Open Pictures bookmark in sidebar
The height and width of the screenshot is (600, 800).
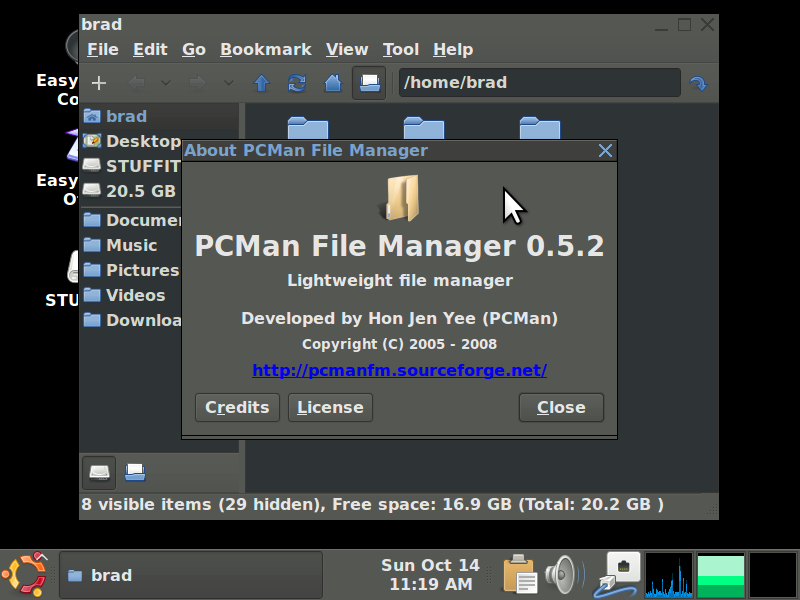(x=132, y=270)
